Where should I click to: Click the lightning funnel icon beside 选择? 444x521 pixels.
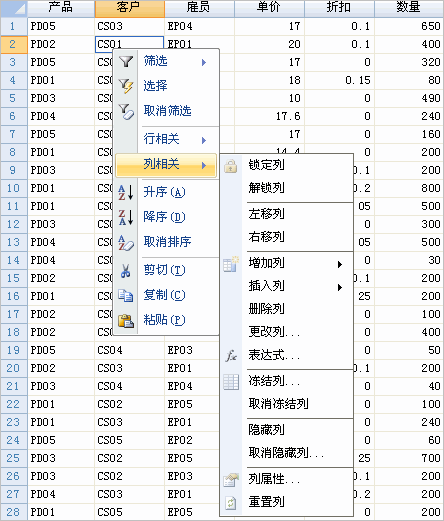126,86
